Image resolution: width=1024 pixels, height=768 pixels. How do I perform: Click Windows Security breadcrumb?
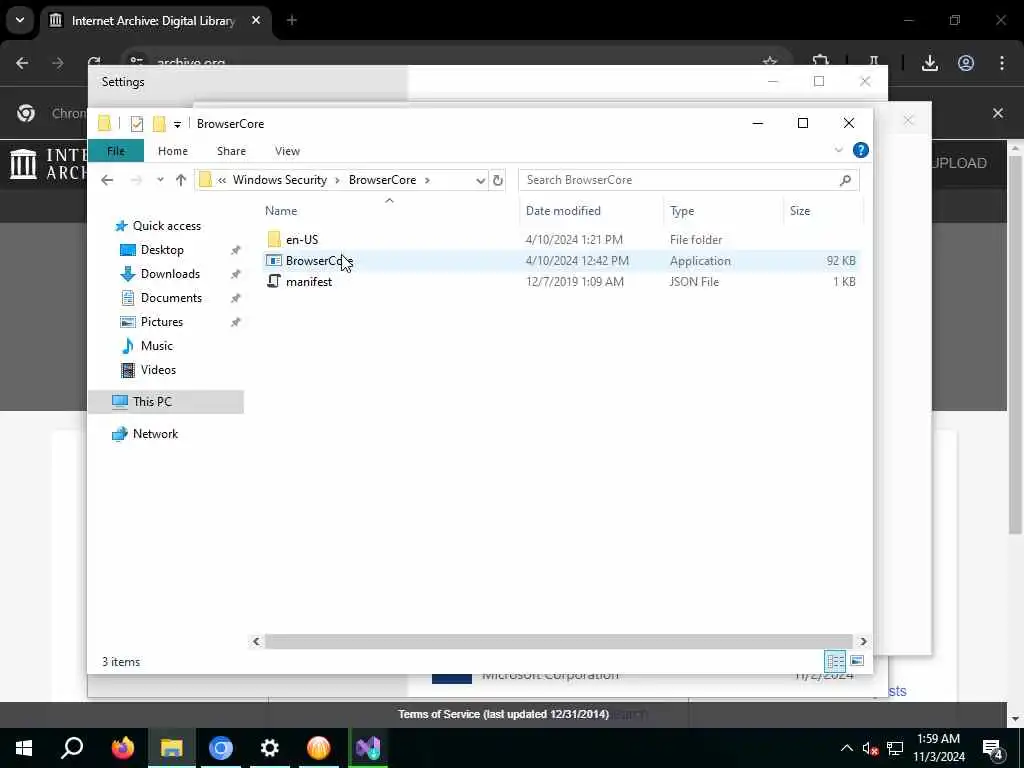tap(280, 180)
